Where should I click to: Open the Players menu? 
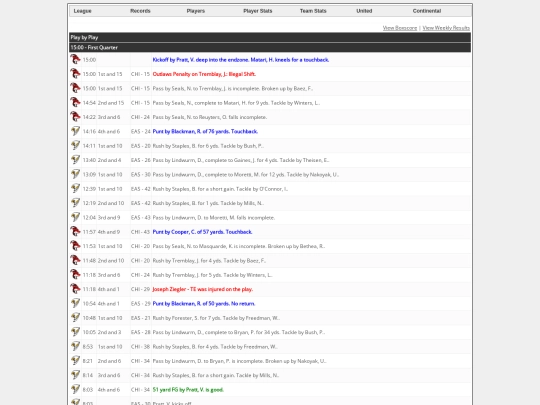[196, 11]
